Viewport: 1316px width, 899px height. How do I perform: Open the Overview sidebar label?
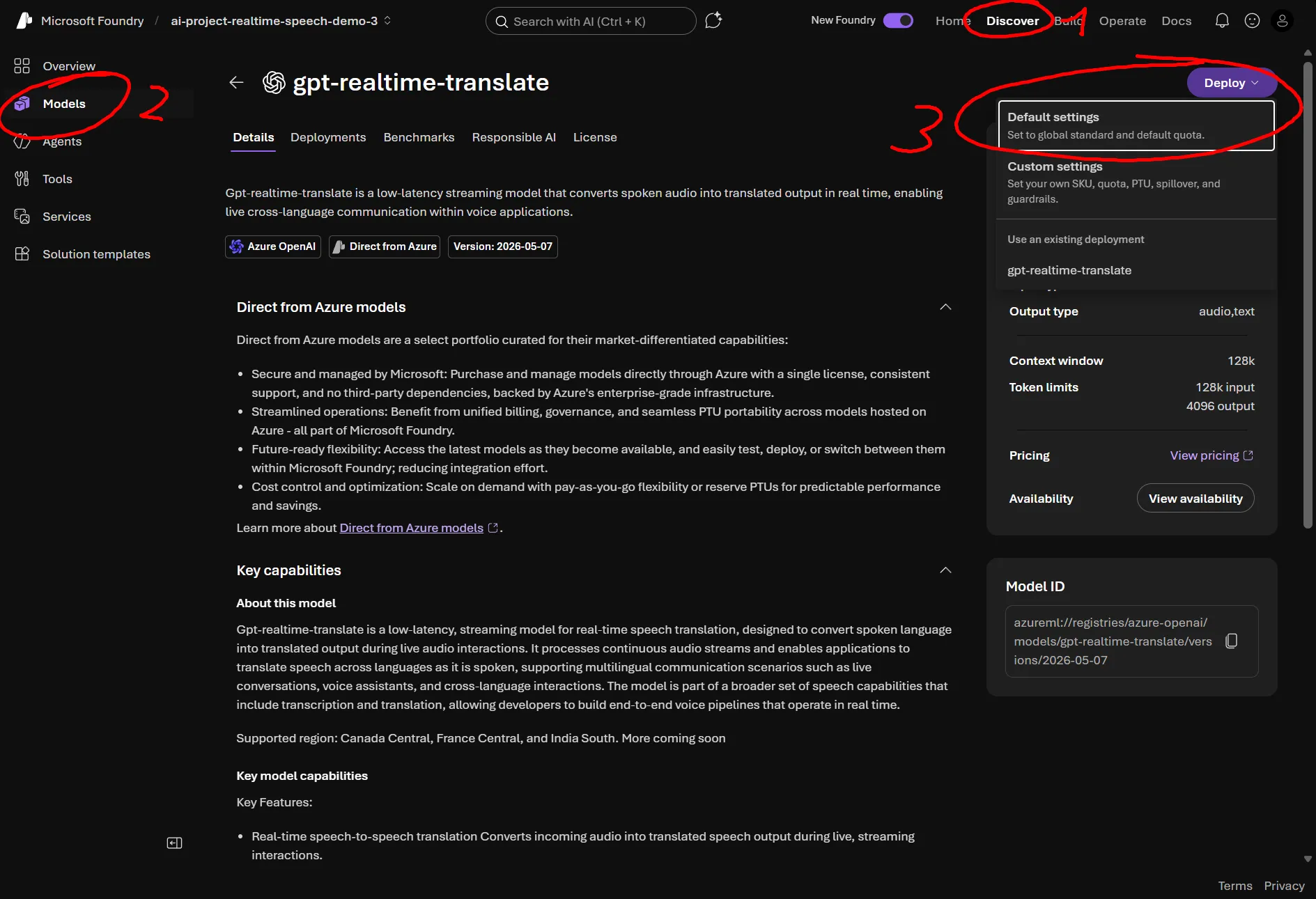point(69,66)
